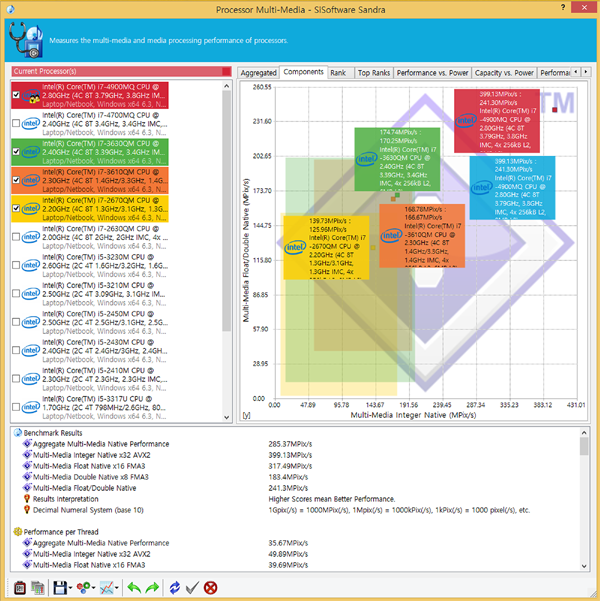
Task: Click the Intel logo beside Core i5-3317U
Action: tap(31, 407)
